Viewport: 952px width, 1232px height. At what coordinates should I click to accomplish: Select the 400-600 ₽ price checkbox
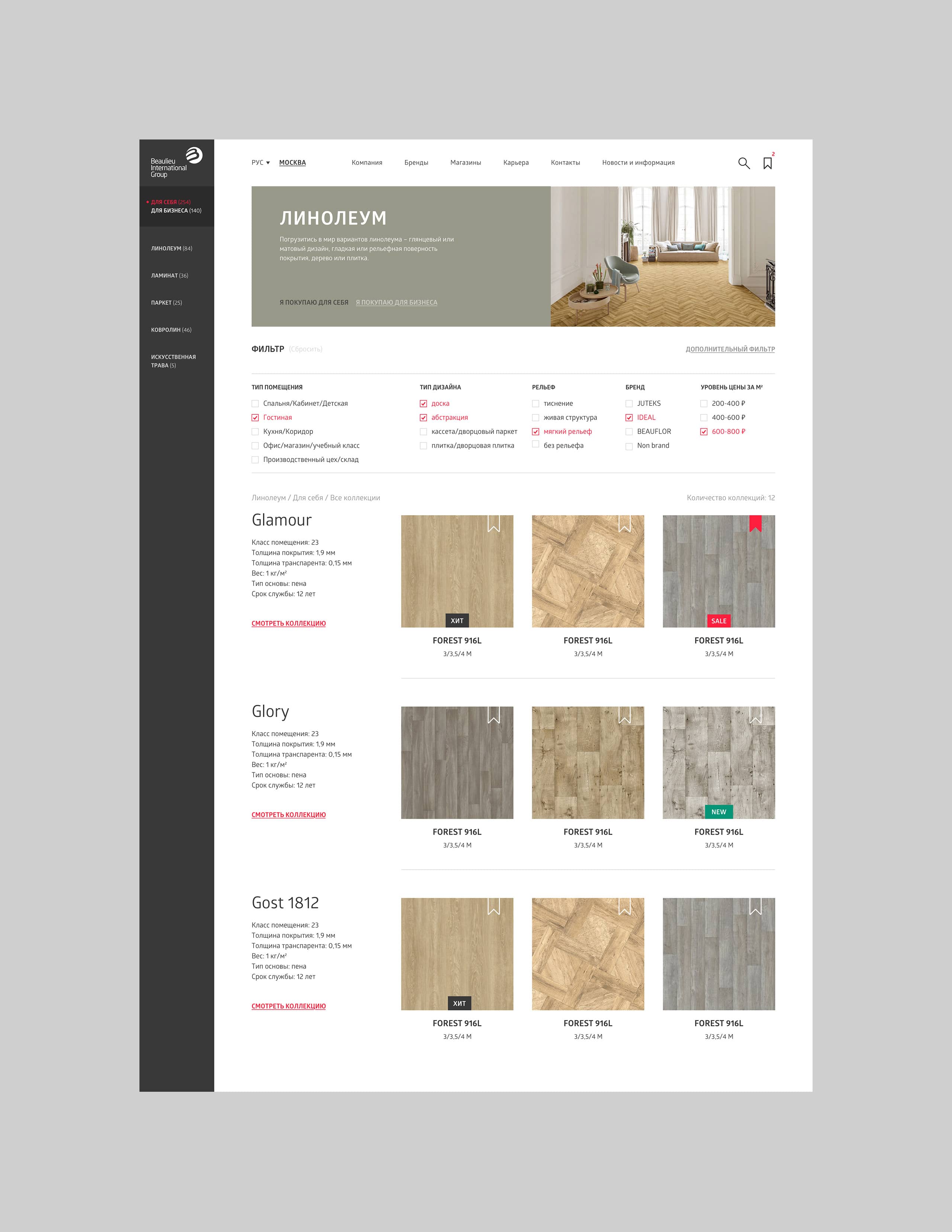tap(704, 418)
